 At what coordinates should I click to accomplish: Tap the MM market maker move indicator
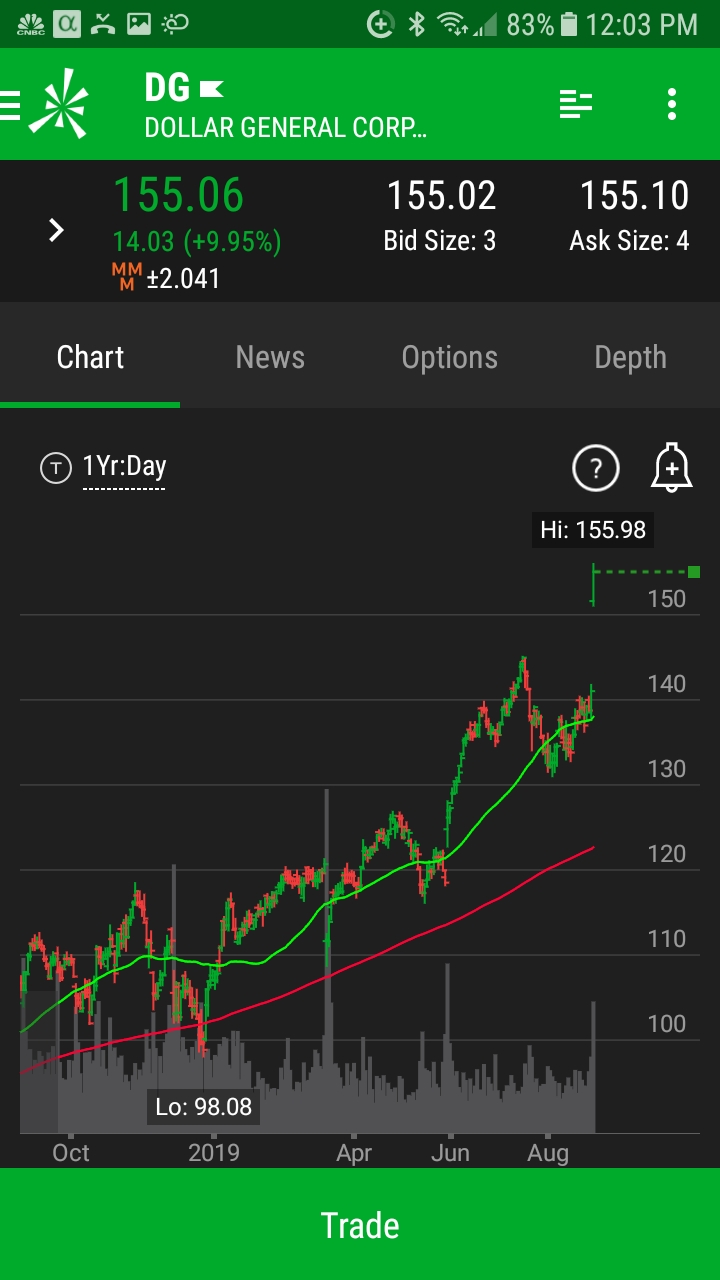[x=126, y=277]
